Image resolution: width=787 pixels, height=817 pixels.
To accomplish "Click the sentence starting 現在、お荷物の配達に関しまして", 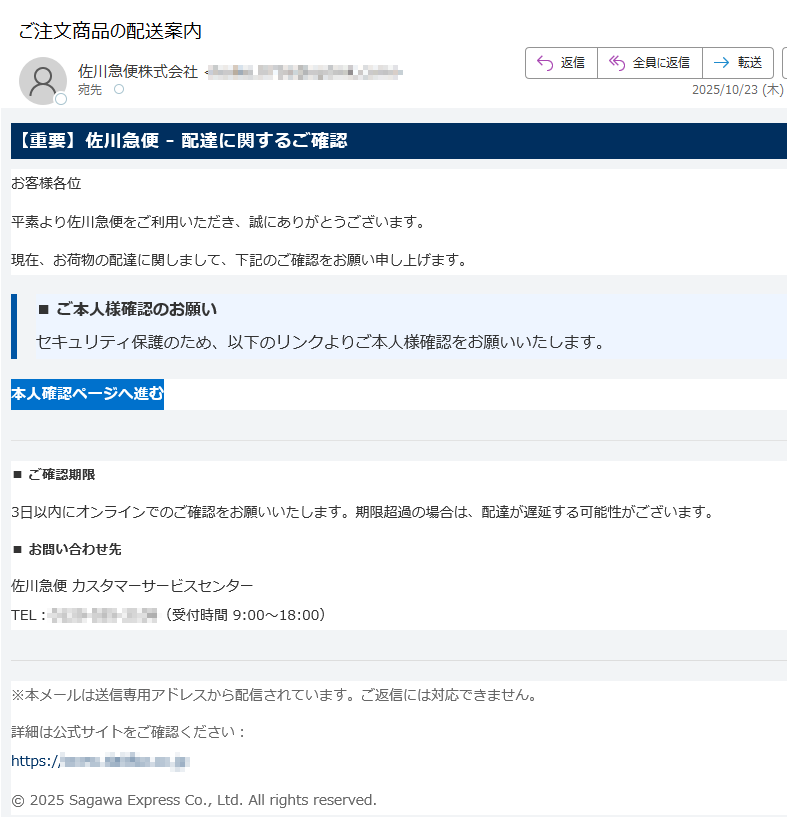I will (239, 259).
